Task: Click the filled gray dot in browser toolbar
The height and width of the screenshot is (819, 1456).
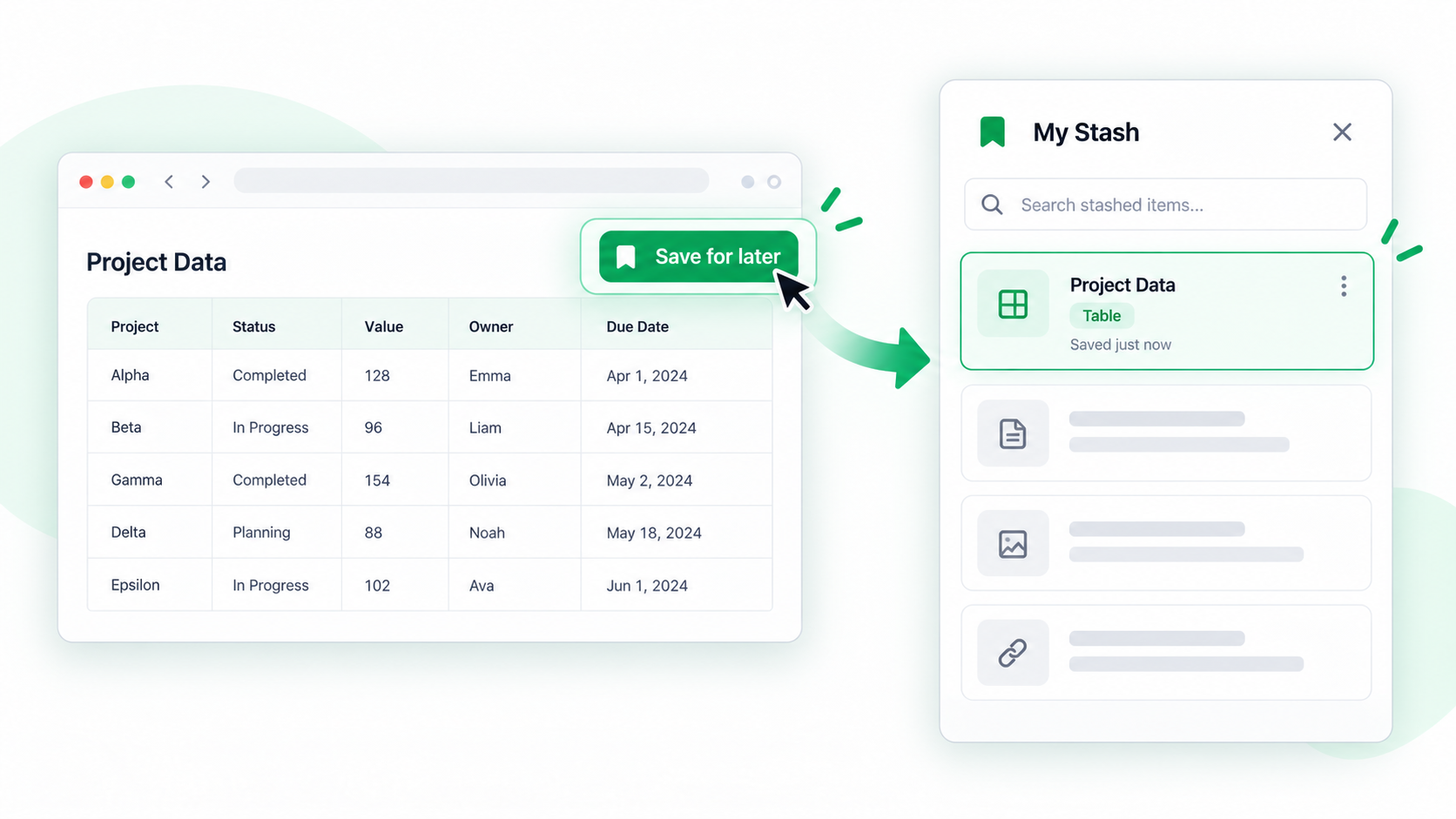Action: (x=747, y=182)
